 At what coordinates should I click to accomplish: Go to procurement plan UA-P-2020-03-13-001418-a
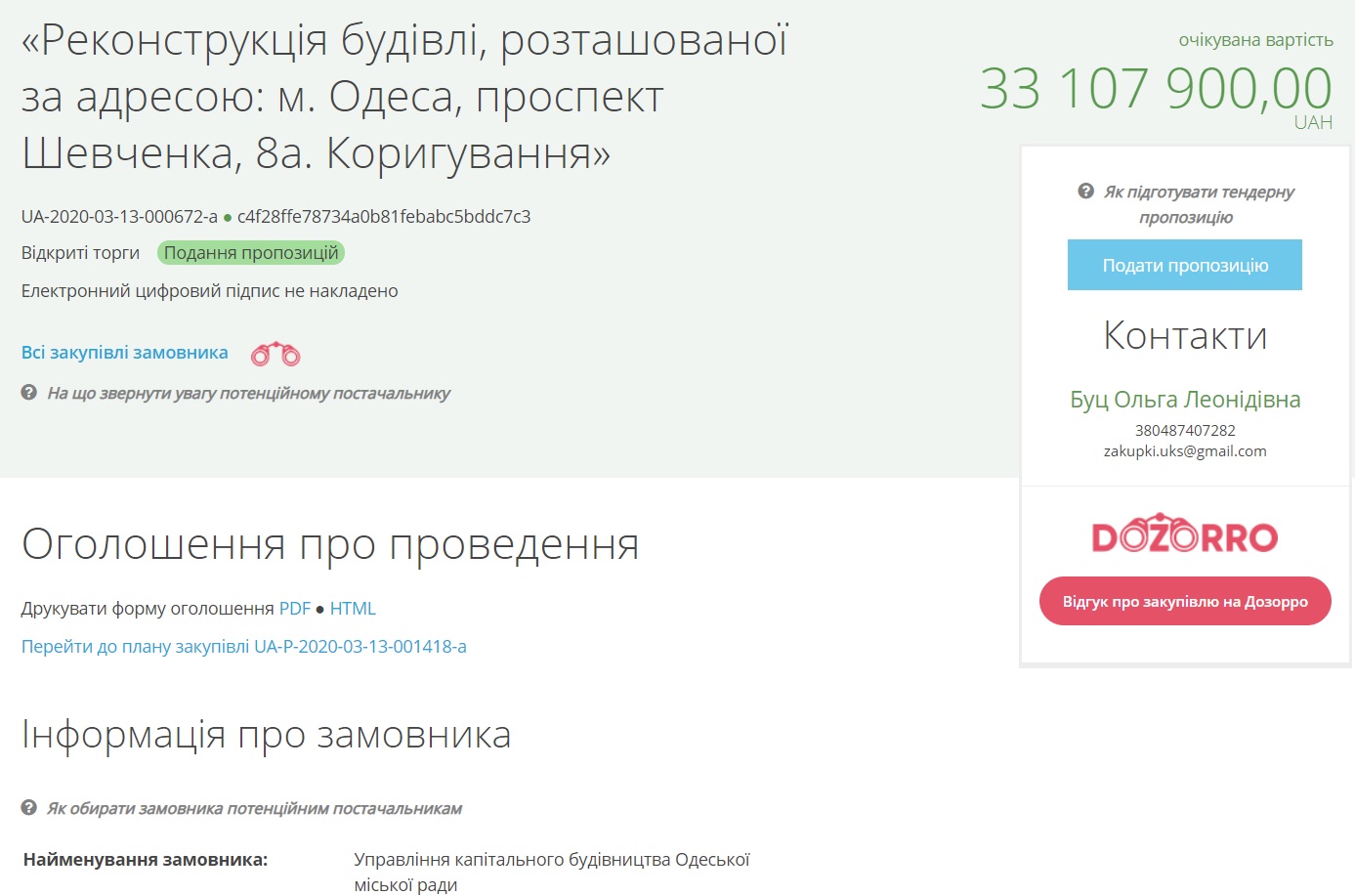tap(244, 647)
